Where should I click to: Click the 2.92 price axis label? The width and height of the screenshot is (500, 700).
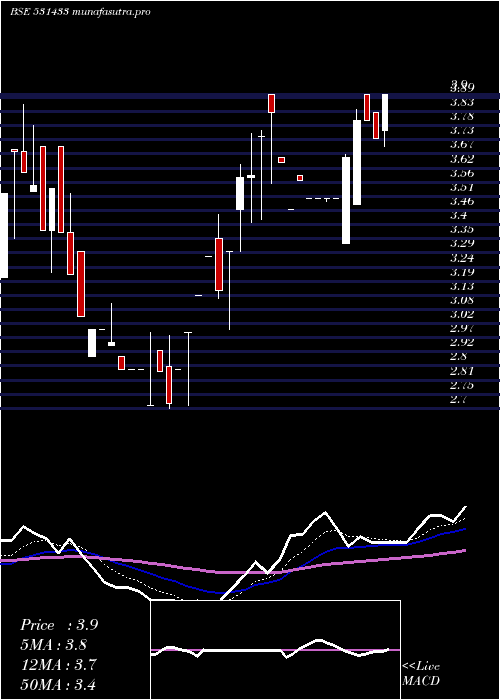pos(462,342)
